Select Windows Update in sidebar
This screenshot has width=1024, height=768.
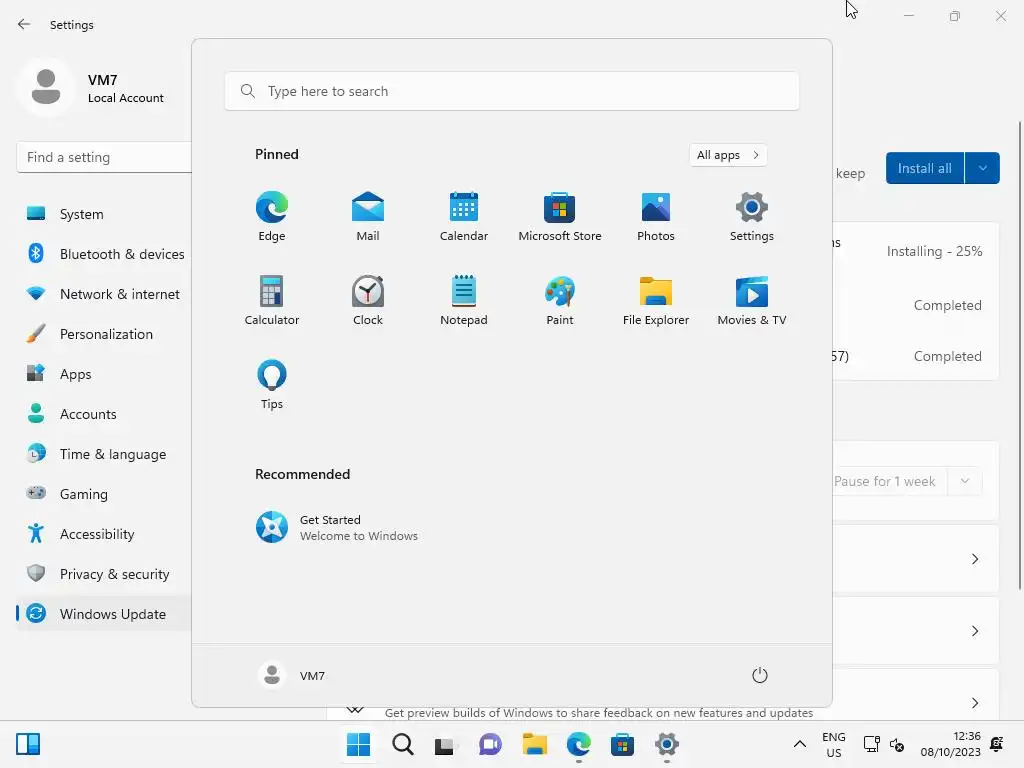pyautogui.click(x=104, y=614)
